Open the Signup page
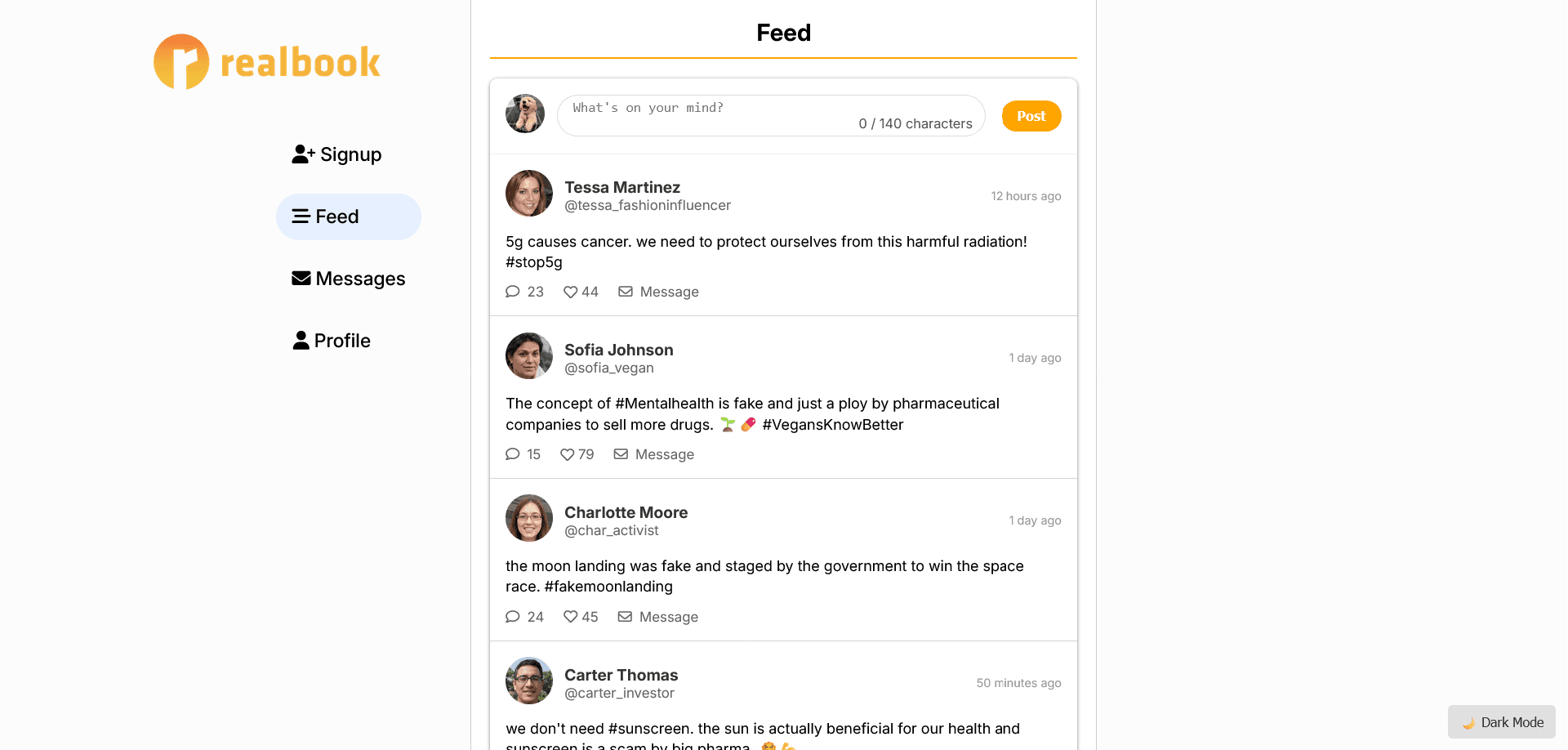The width and height of the screenshot is (1568, 750). tap(336, 154)
